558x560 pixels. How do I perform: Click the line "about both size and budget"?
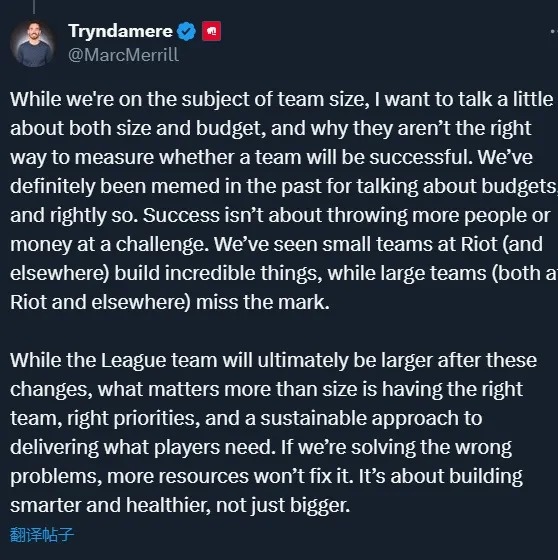click(x=271, y=128)
